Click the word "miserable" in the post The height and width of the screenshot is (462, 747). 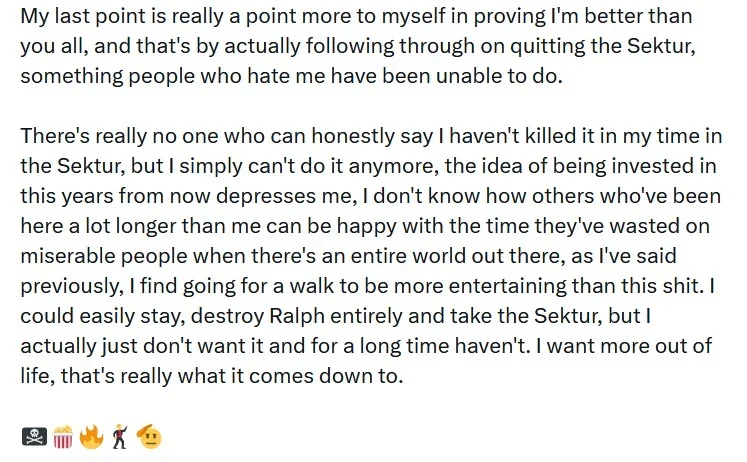pyautogui.click(x=68, y=256)
